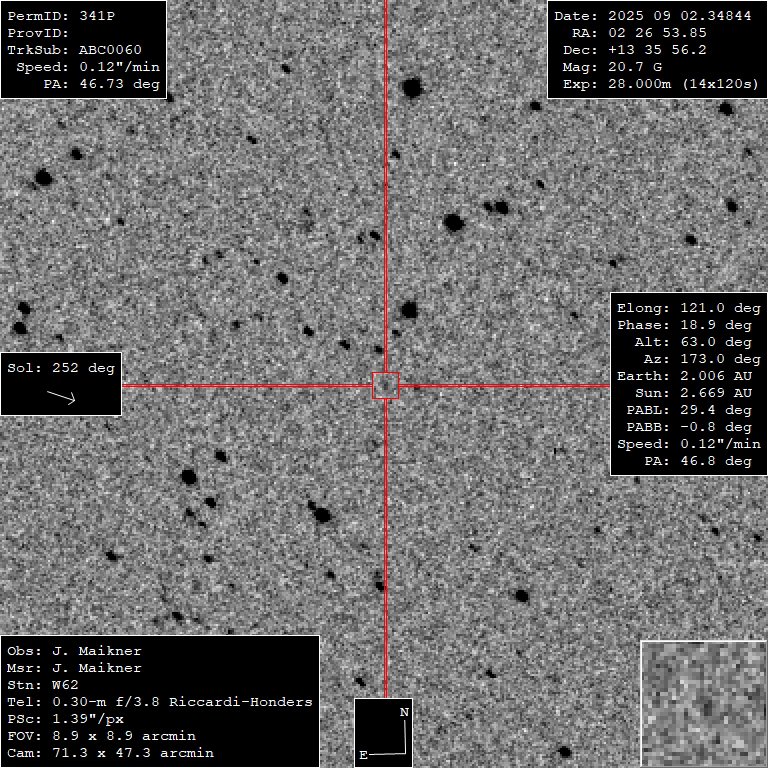Select the 'Tel: 0.30-m f/3.8 Riccardi-Honders' line

[160, 702]
